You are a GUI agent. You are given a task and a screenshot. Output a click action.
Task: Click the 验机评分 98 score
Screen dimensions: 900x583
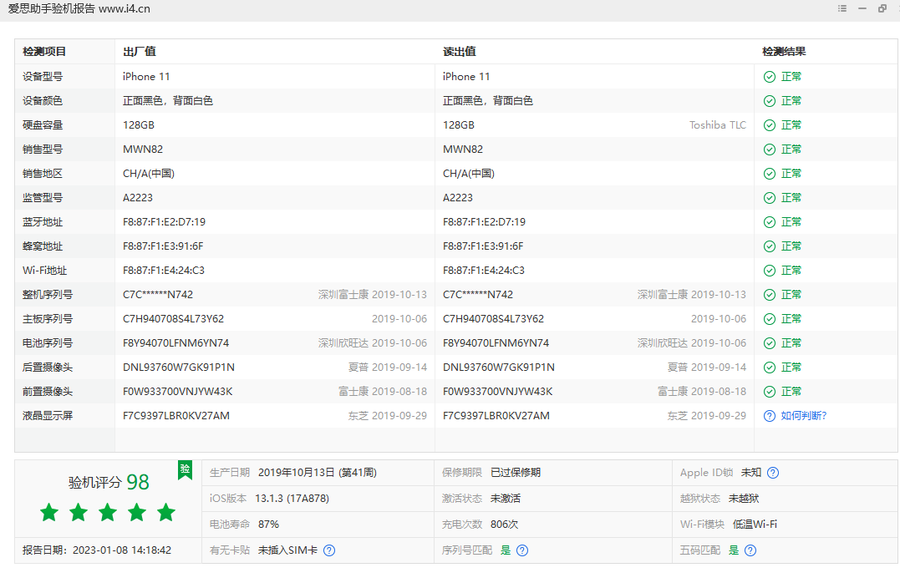click(108, 482)
